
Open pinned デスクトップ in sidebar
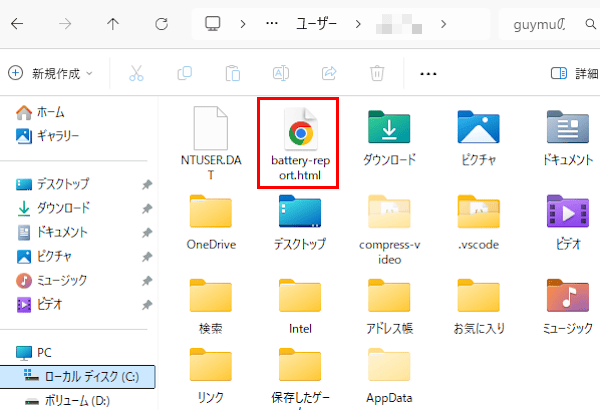coord(53,184)
